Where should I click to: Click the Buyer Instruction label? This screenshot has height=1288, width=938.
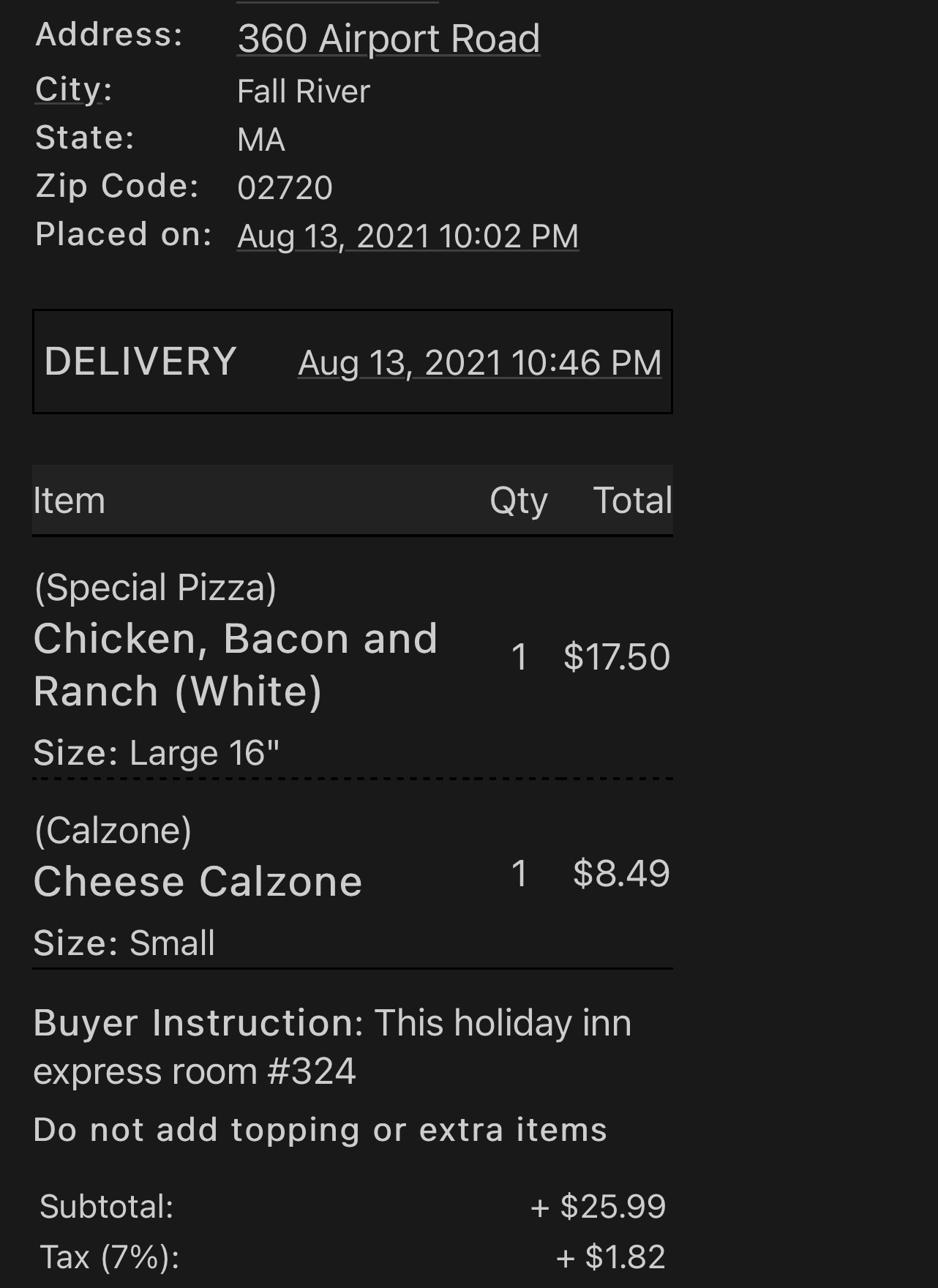click(x=198, y=1023)
